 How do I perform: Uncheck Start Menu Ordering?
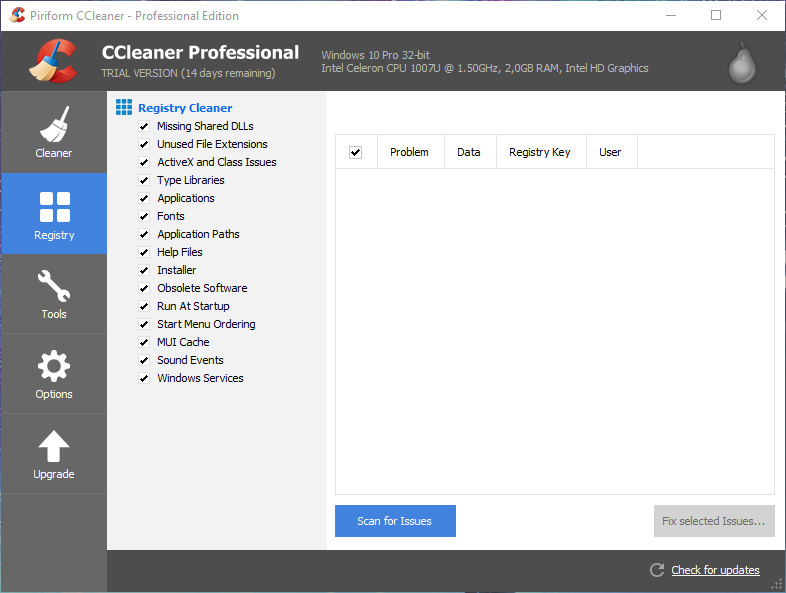[x=144, y=324]
